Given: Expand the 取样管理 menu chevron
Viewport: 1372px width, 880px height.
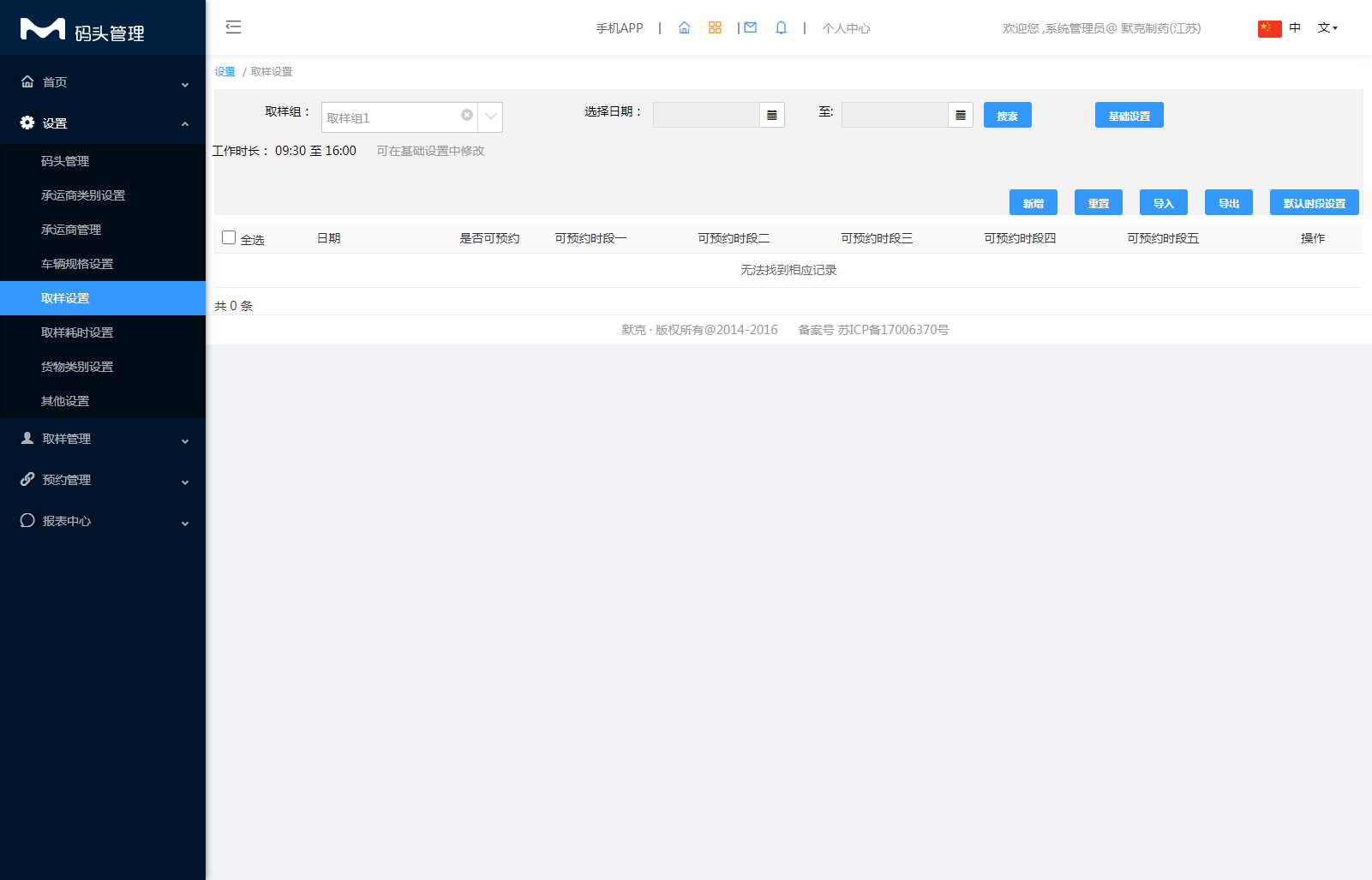Looking at the screenshot, I should click(185, 441).
